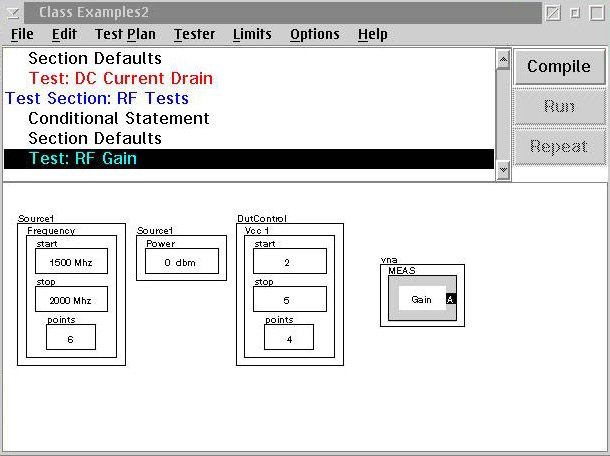This screenshot has height=456, width=610.
Task: Click the Frequency points field showing 6
Action: coord(71,337)
